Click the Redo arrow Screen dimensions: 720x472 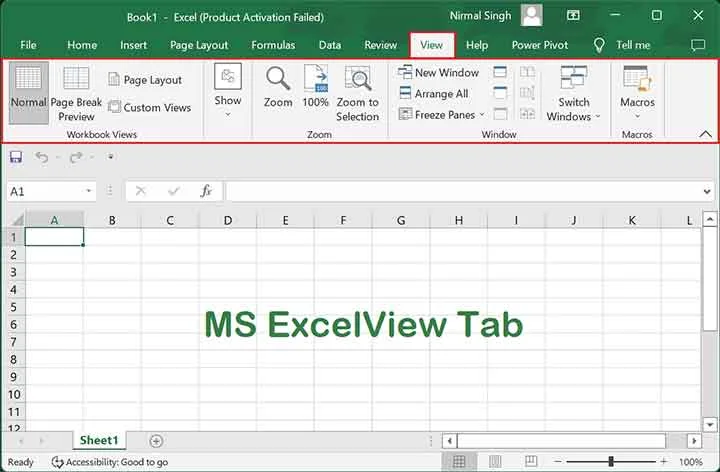click(x=76, y=157)
